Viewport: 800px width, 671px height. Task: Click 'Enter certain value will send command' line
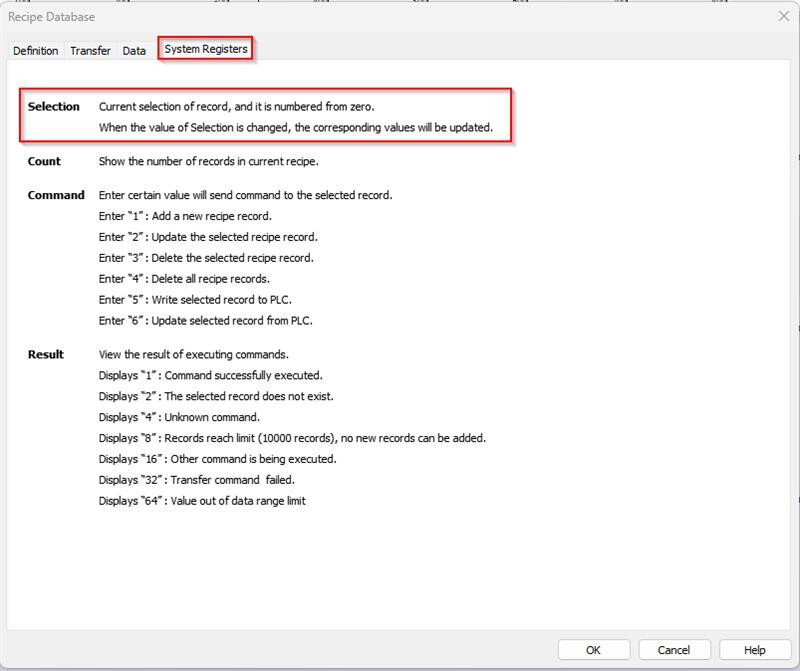(245, 195)
